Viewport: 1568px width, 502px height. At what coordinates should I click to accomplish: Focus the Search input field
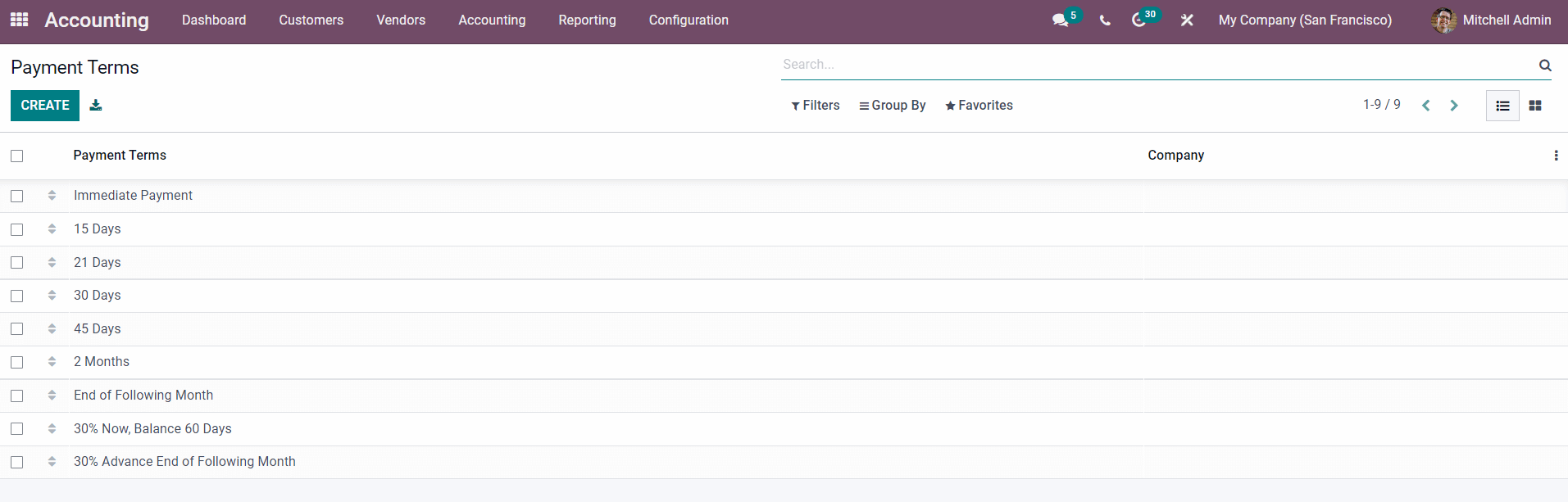pyautogui.click(x=1157, y=65)
